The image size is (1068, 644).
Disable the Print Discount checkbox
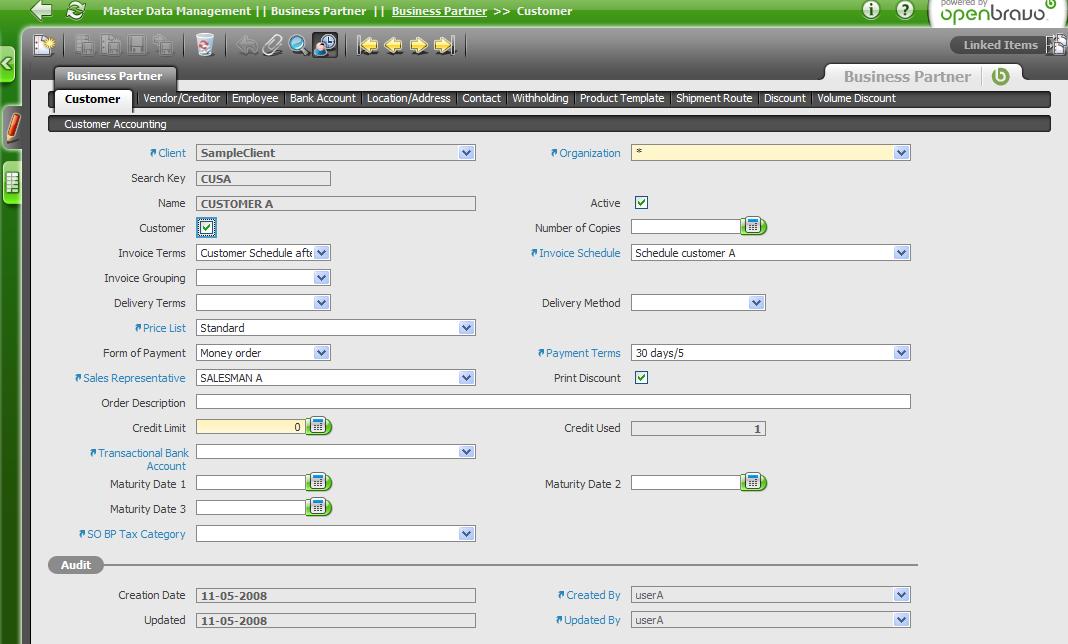pos(641,378)
